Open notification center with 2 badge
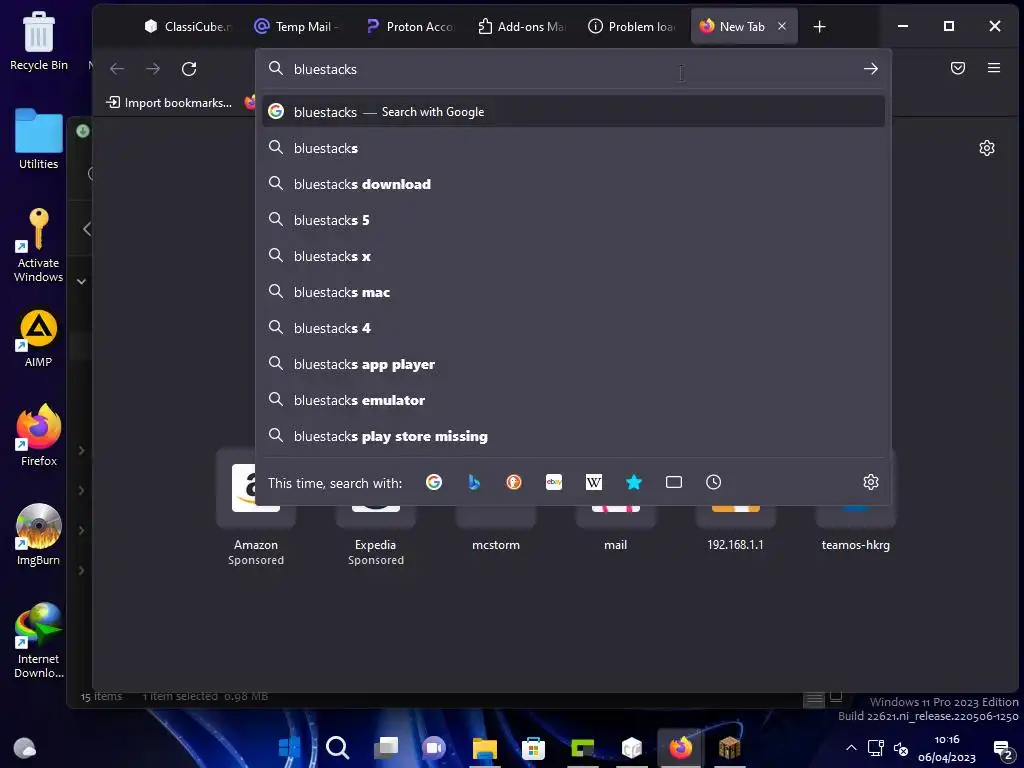Viewport: 1024px width, 768px height. (x=1002, y=749)
